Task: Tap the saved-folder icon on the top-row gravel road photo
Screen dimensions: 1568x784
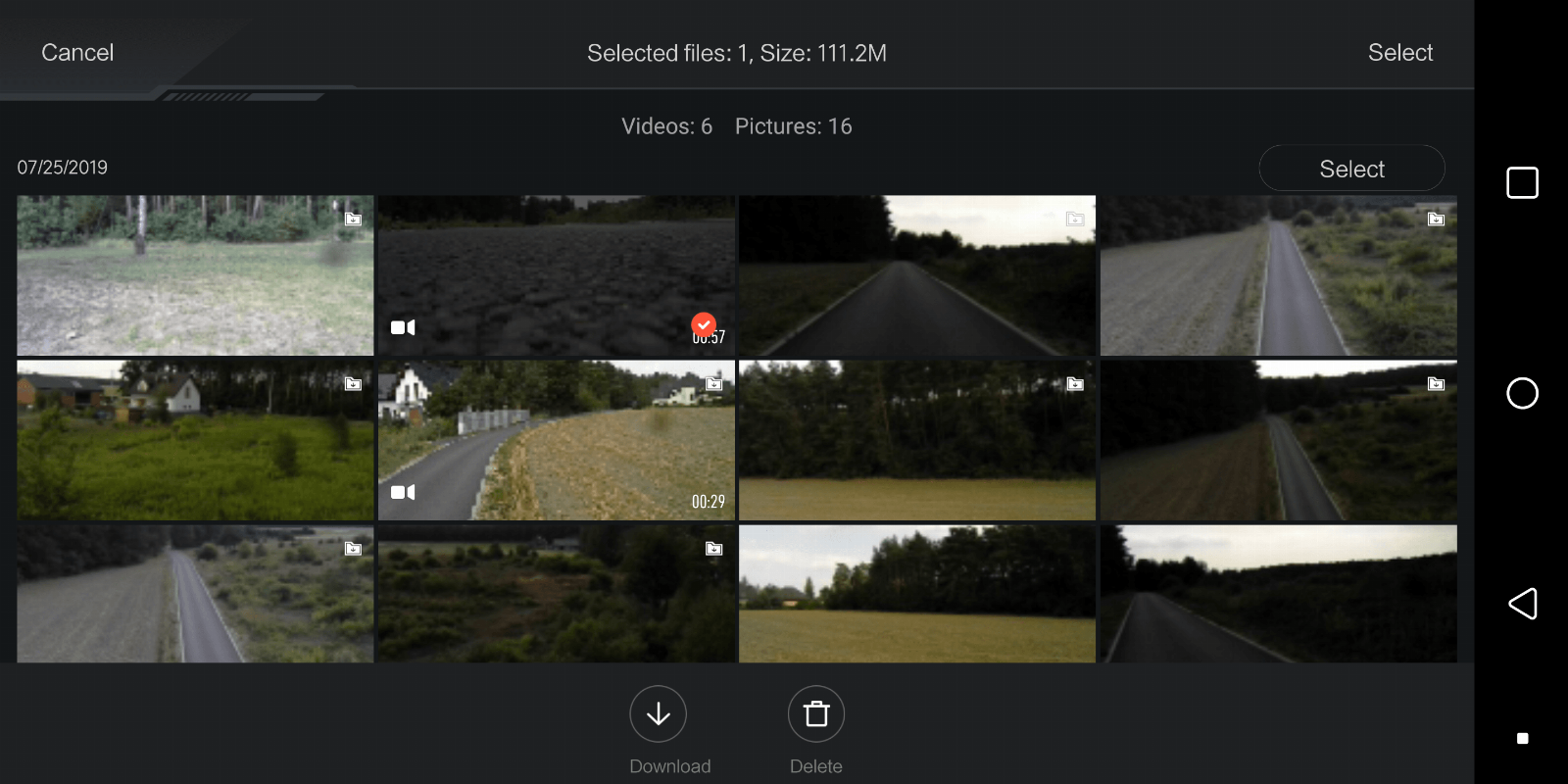Action: click(x=1436, y=220)
